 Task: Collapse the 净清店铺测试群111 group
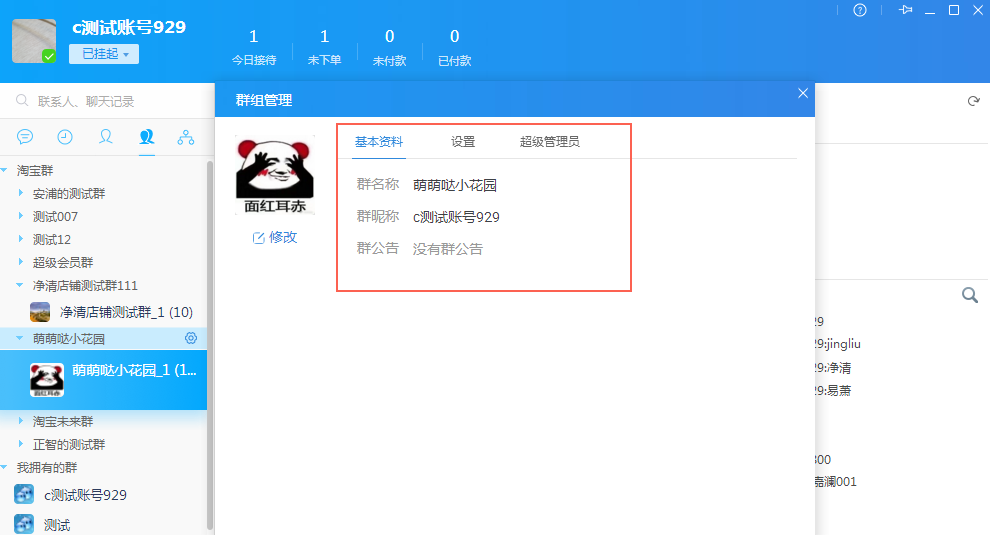20,286
